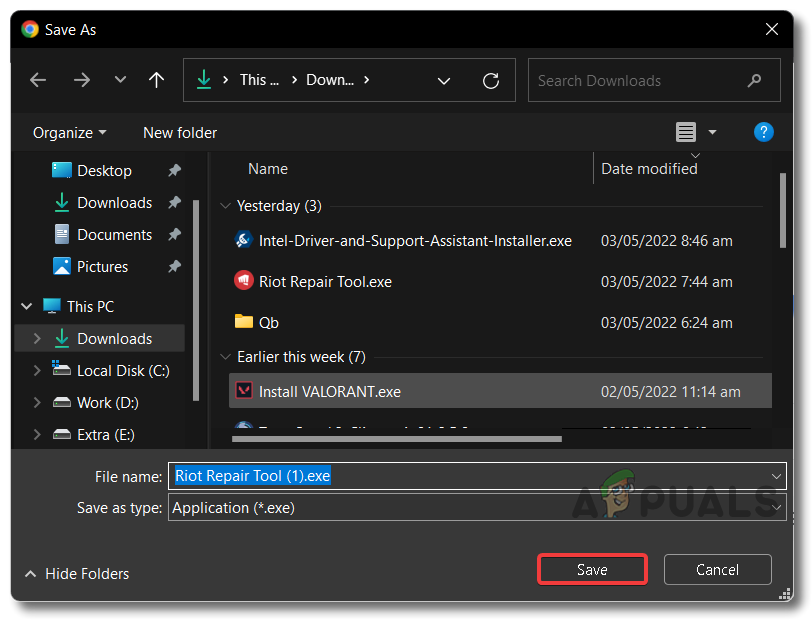The image size is (812, 620).
Task: Click the search magnifier icon
Action: [754, 80]
